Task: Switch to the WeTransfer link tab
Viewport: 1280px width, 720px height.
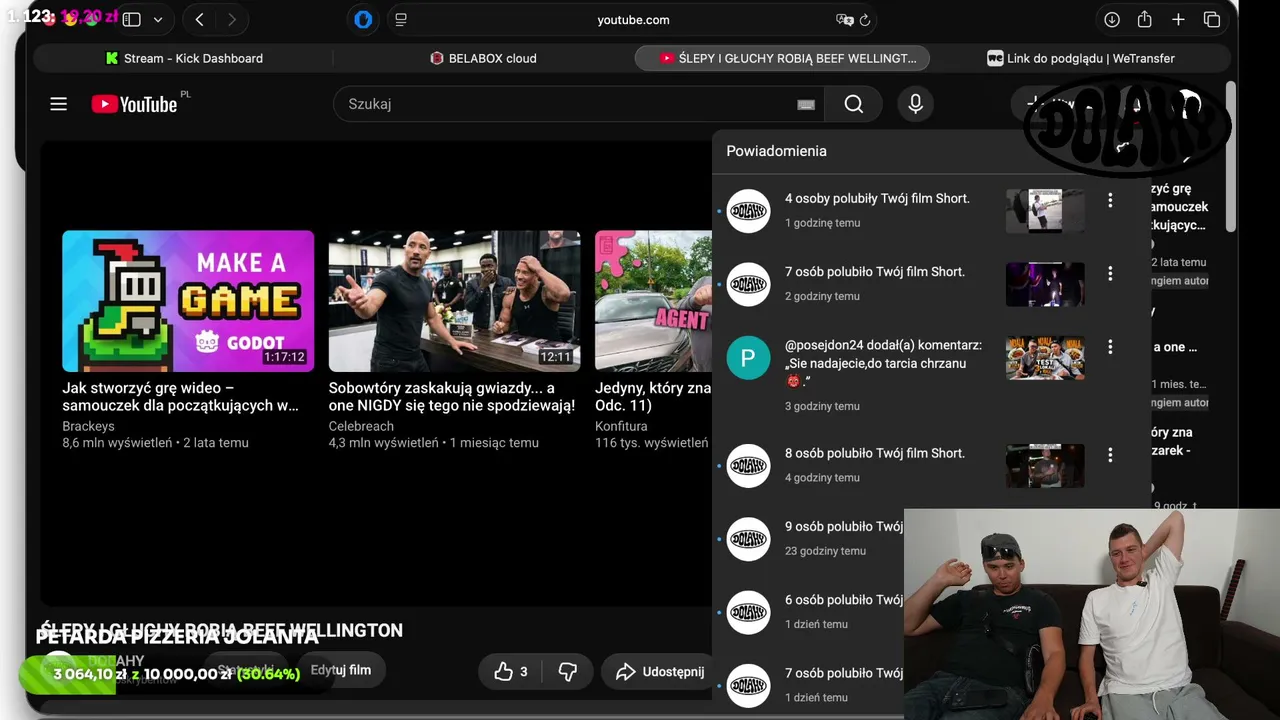Action: pyautogui.click(x=1082, y=58)
